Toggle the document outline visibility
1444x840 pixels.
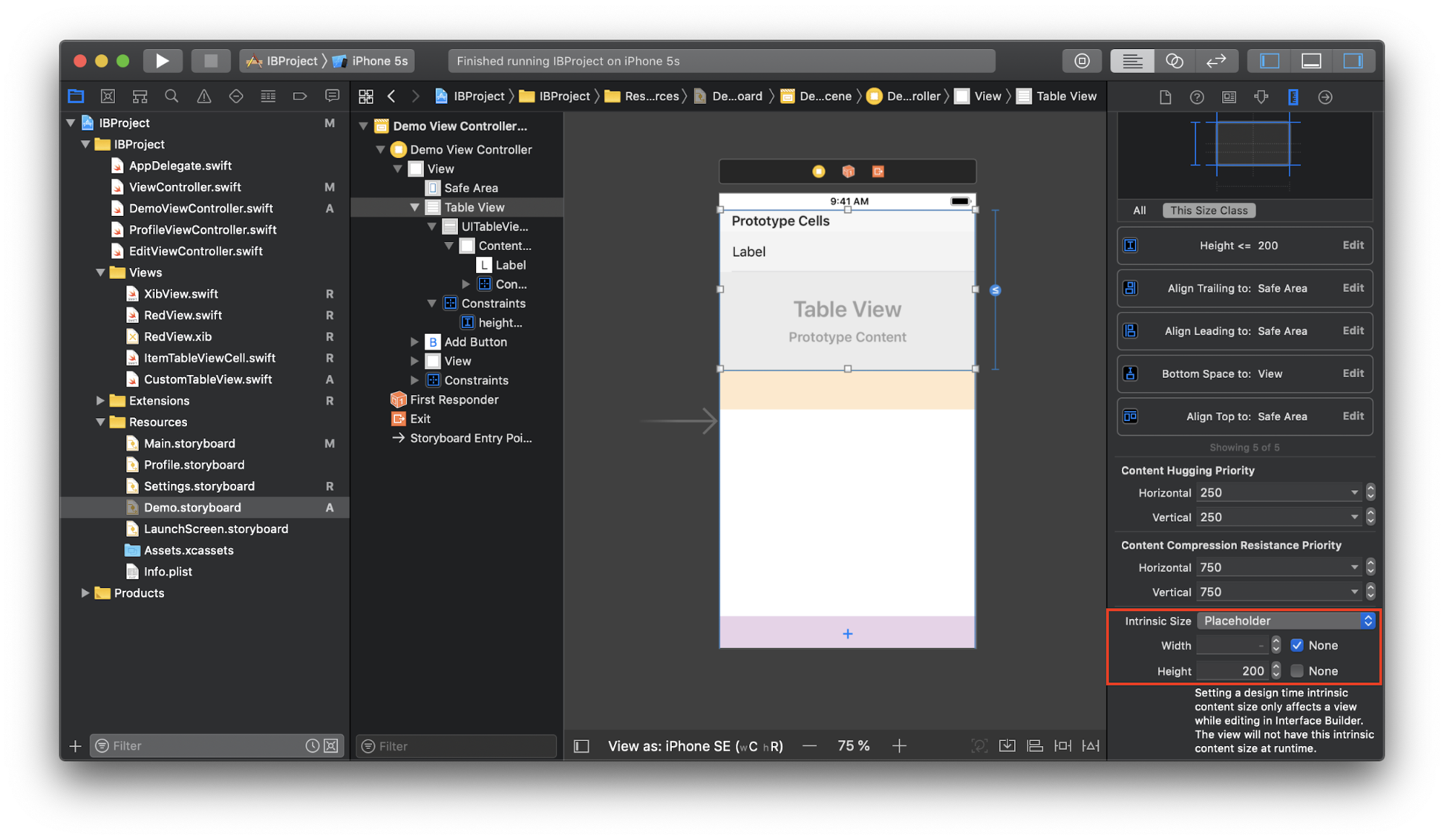click(582, 746)
